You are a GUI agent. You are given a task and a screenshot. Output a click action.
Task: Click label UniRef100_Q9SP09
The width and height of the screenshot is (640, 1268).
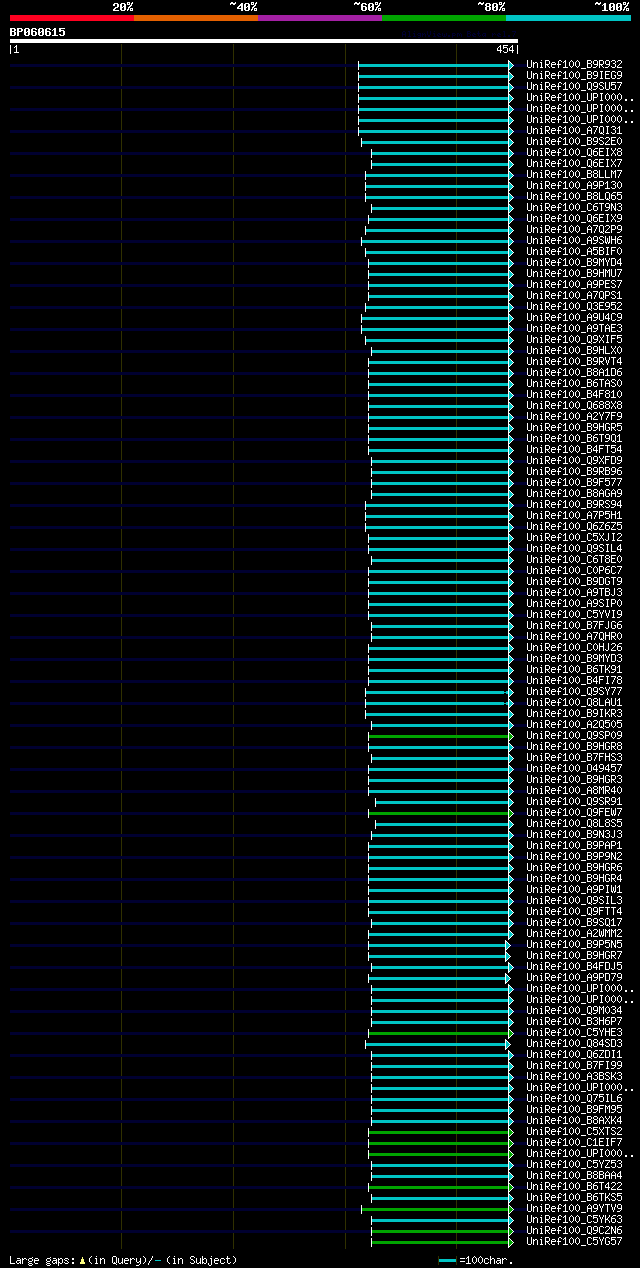tap(574, 735)
